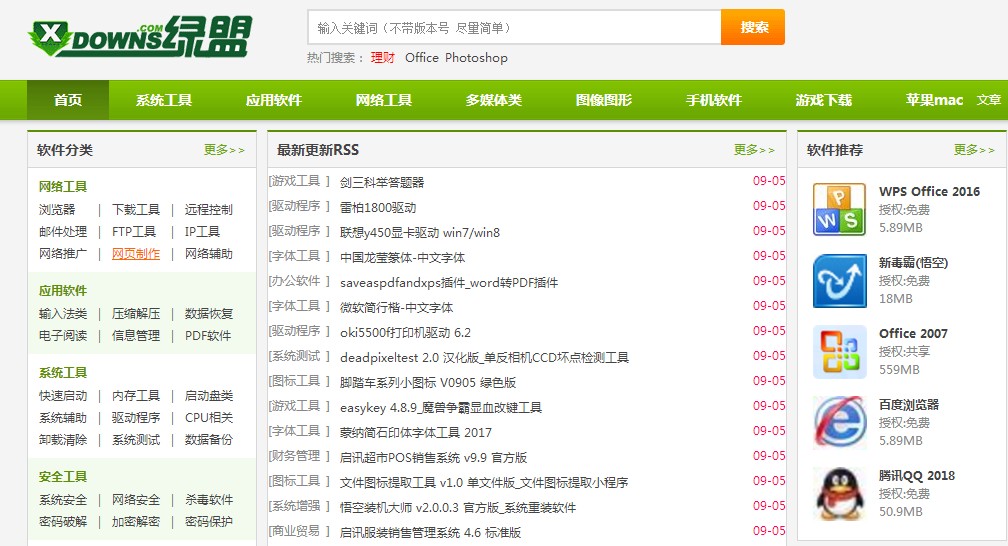The height and width of the screenshot is (546, 1008).
Task: Click 更多>> in 软件推荐 panel
Action: pyautogui.click(x=974, y=150)
